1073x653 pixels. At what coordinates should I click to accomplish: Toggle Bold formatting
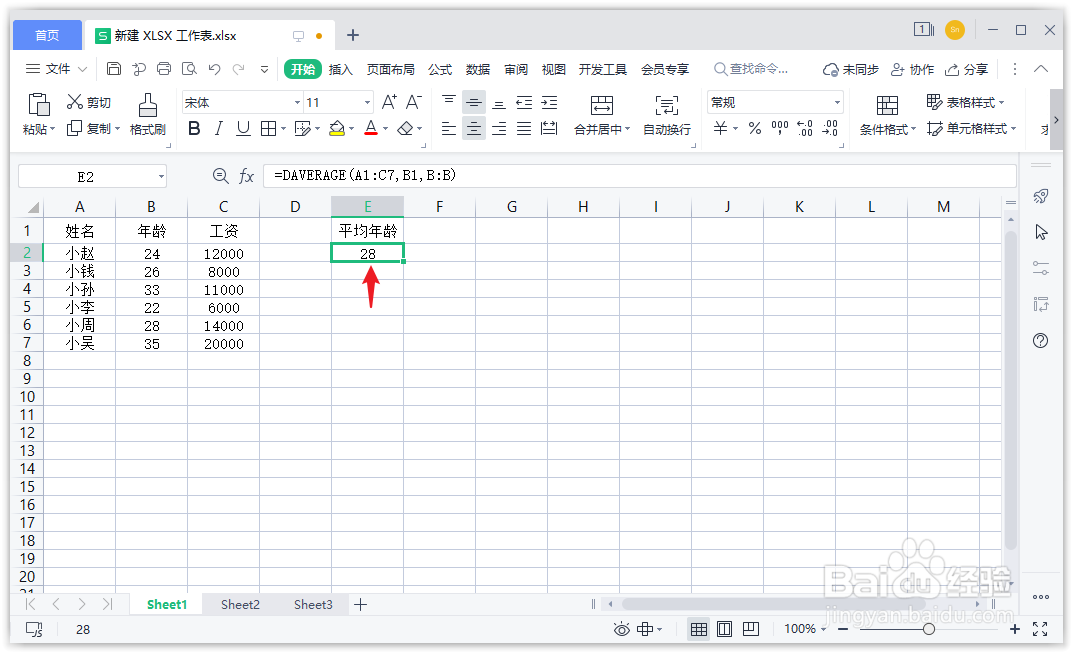tap(194, 128)
